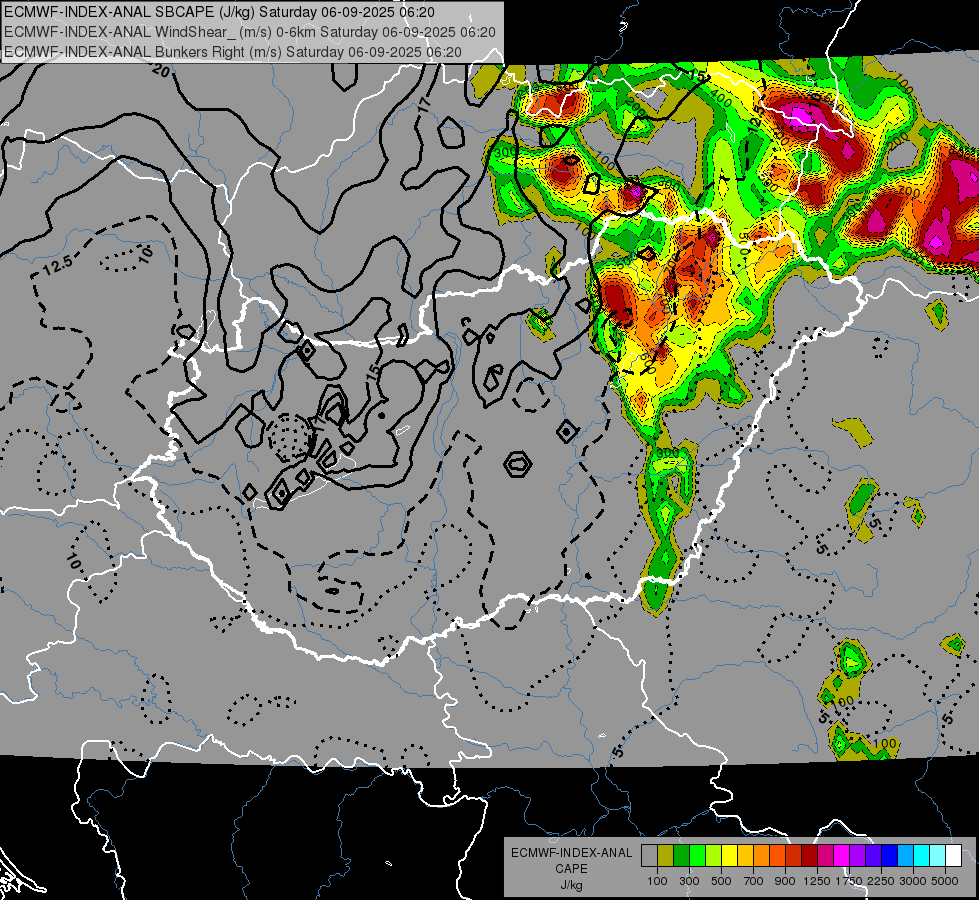Click the 1750 tick label in legend
The width and height of the screenshot is (979, 900).
[849, 881]
